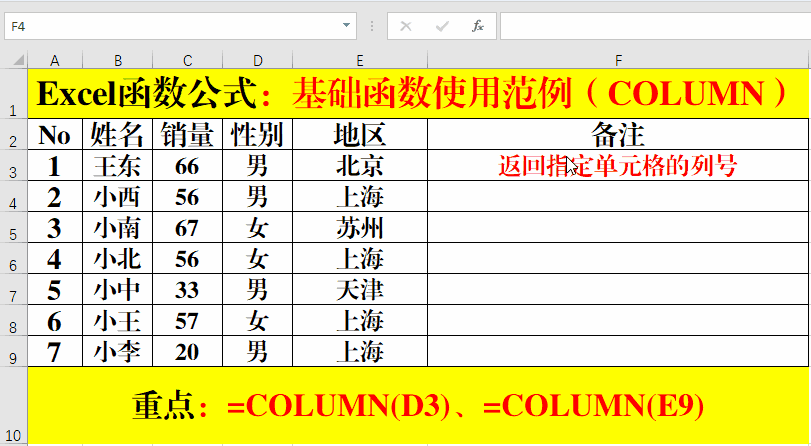Click the 备注 header cell
The height and width of the screenshot is (446, 811).
click(618, 135)
